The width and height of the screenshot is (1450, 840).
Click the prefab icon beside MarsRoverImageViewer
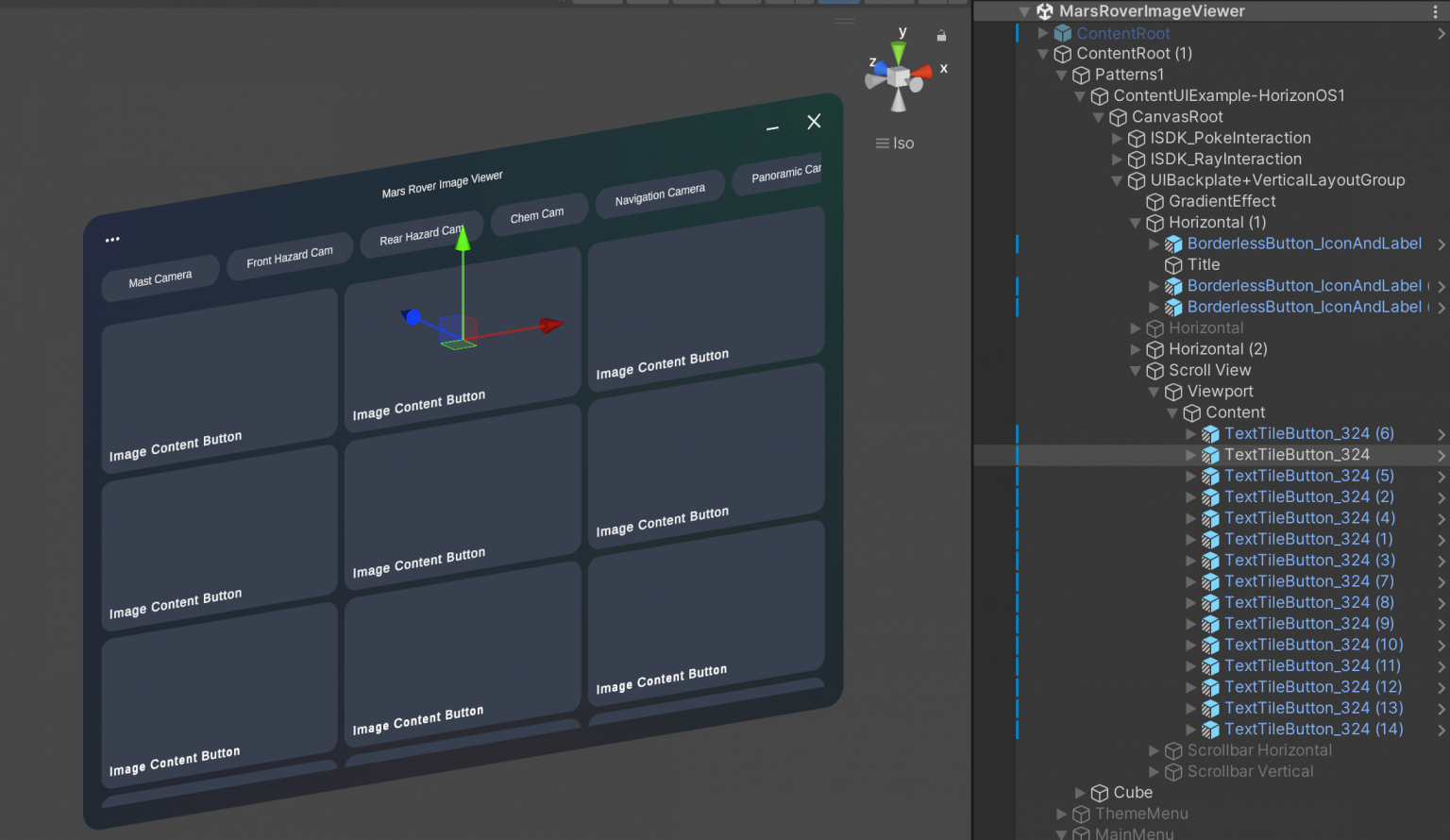point(1045,10)
